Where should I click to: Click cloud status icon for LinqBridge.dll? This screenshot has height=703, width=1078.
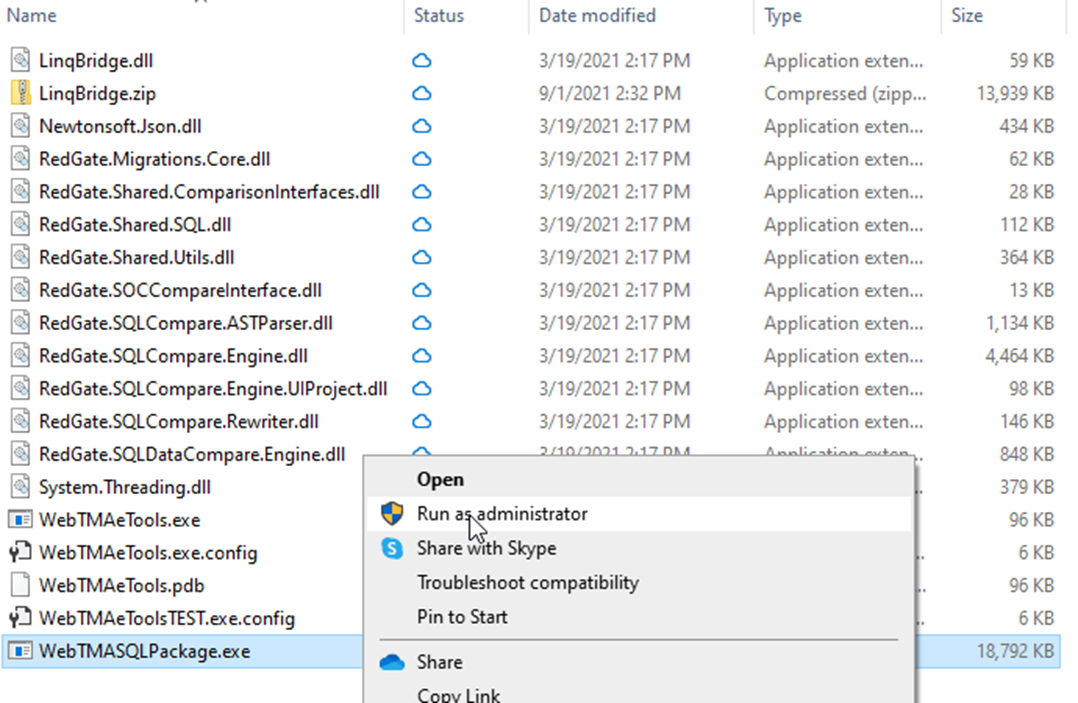pyautogui.click(x=422, y=61)
